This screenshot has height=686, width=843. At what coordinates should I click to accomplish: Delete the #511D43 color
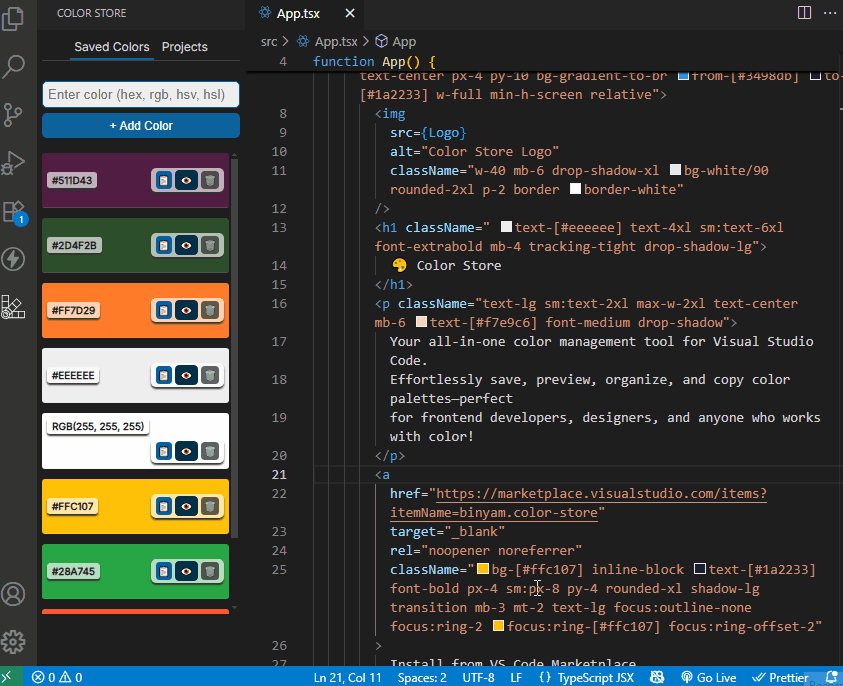(x=210, y=181)
